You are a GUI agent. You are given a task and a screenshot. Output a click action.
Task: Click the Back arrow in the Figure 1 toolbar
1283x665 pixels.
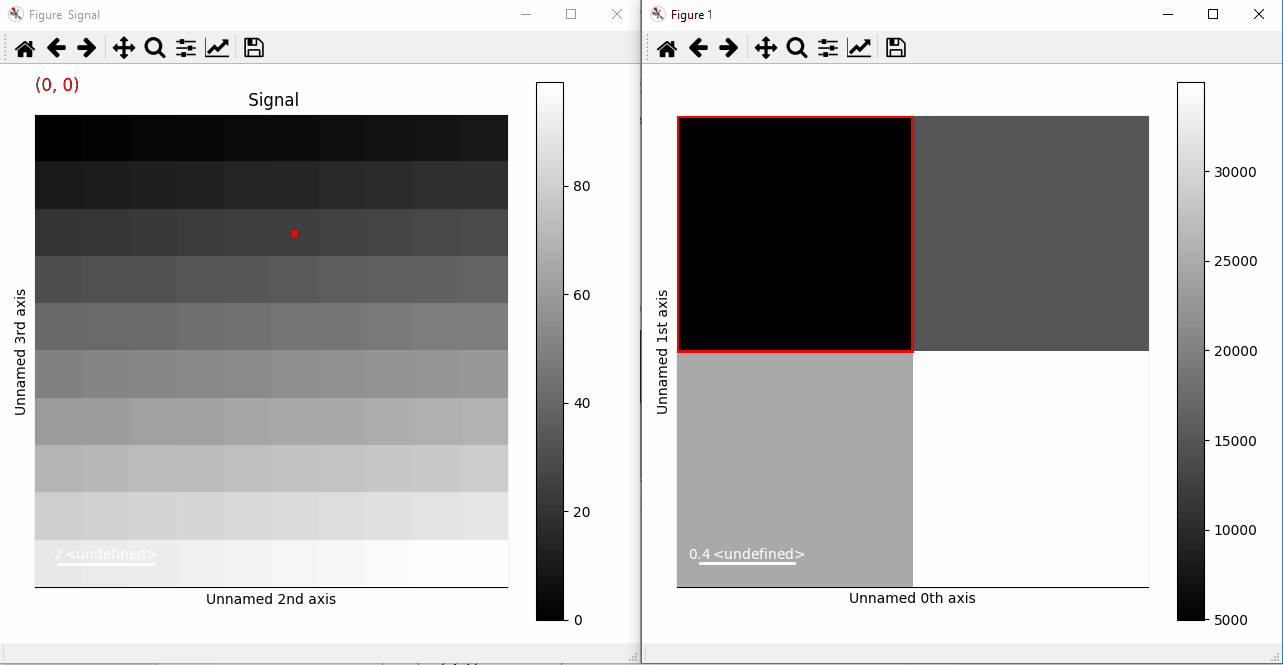[x=698, y=48]
